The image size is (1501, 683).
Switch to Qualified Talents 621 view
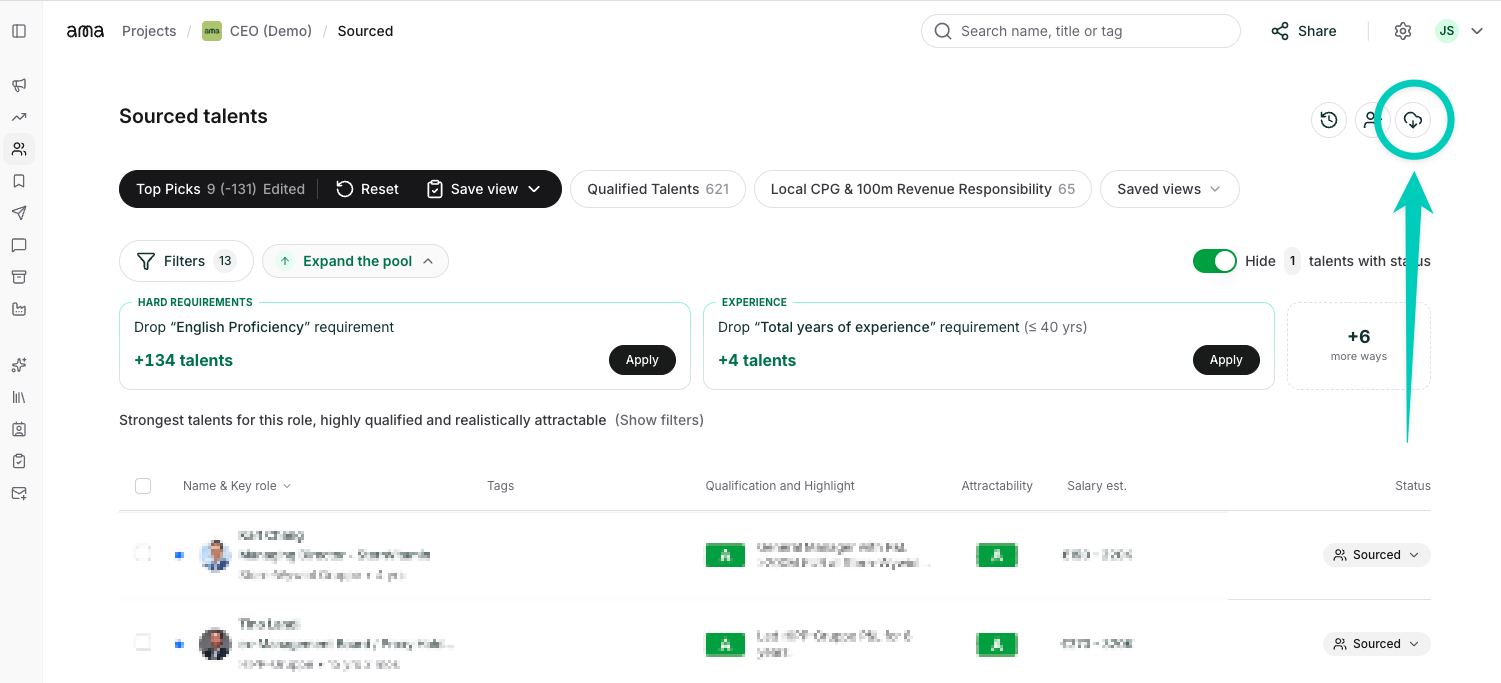658,189
